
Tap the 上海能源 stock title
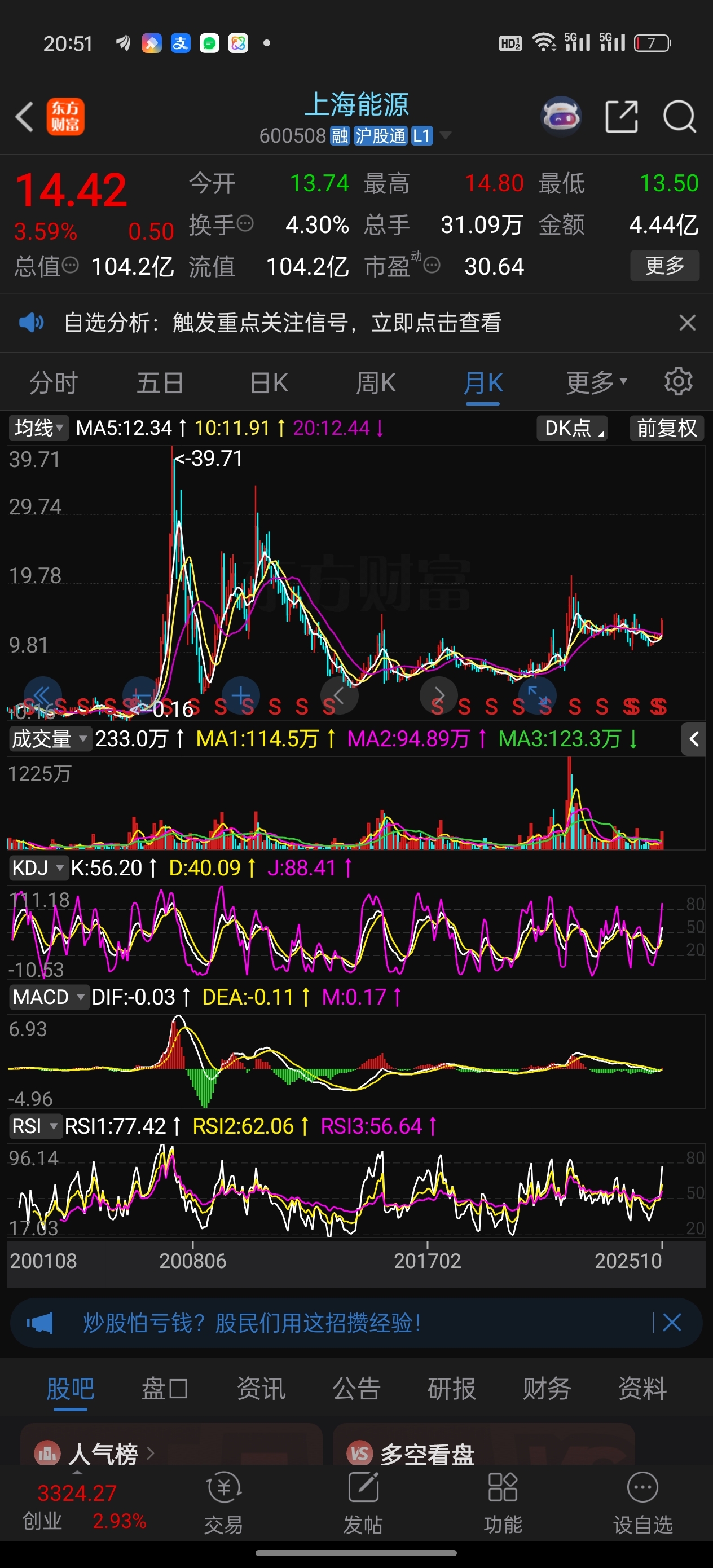pos(356,104)
